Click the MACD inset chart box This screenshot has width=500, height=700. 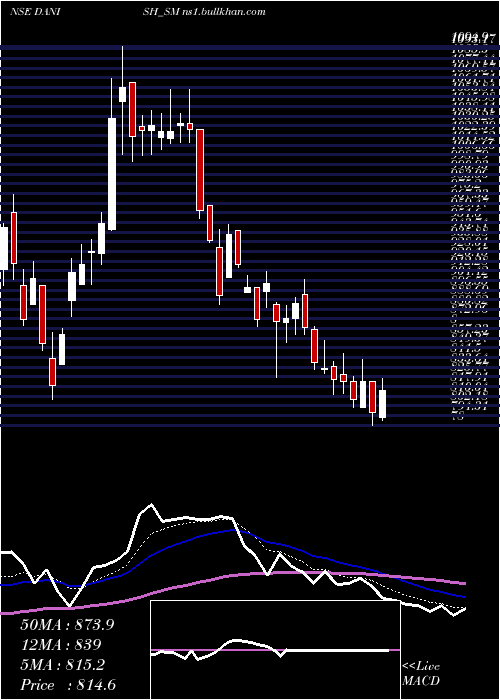click(275, 650)
